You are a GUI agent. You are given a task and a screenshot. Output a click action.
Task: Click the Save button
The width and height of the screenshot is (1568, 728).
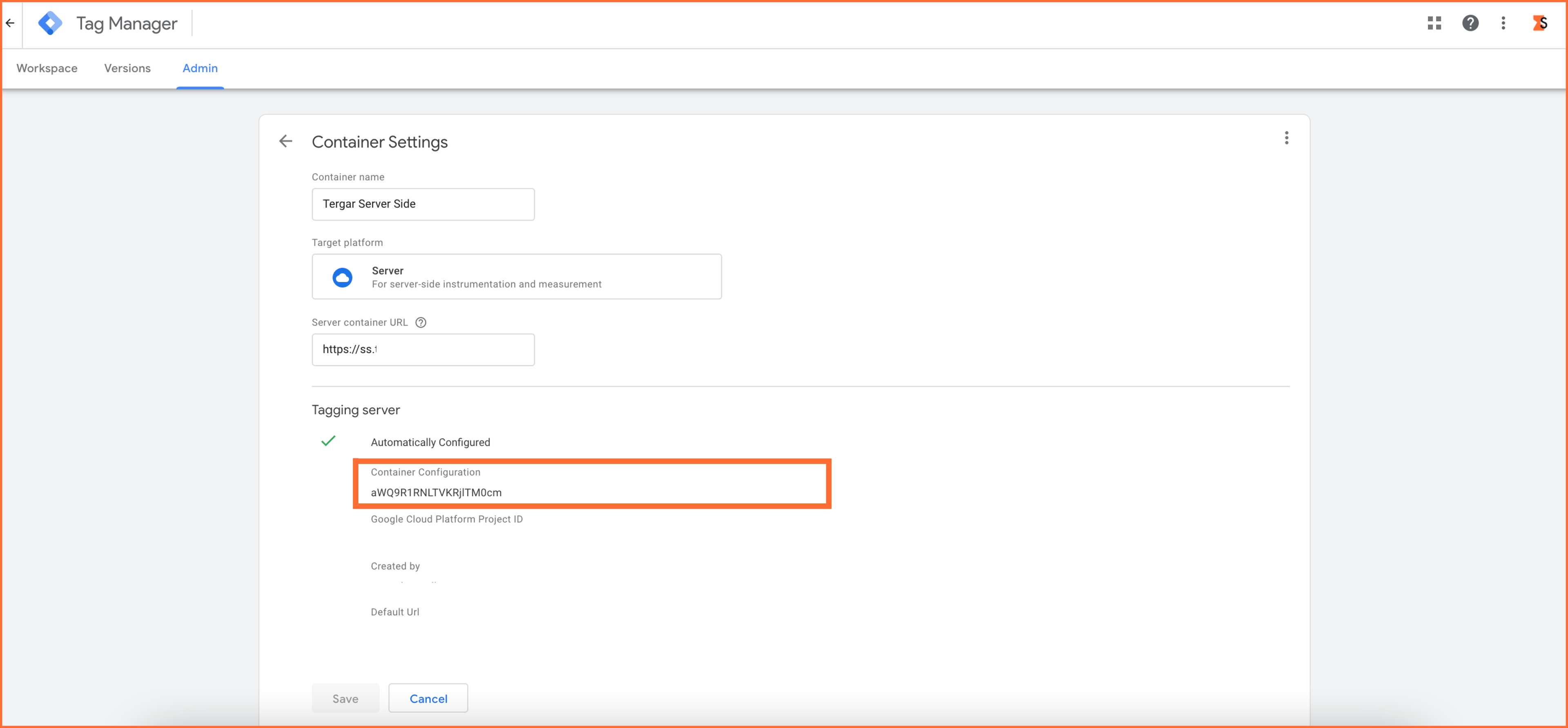tap(345, 698)
